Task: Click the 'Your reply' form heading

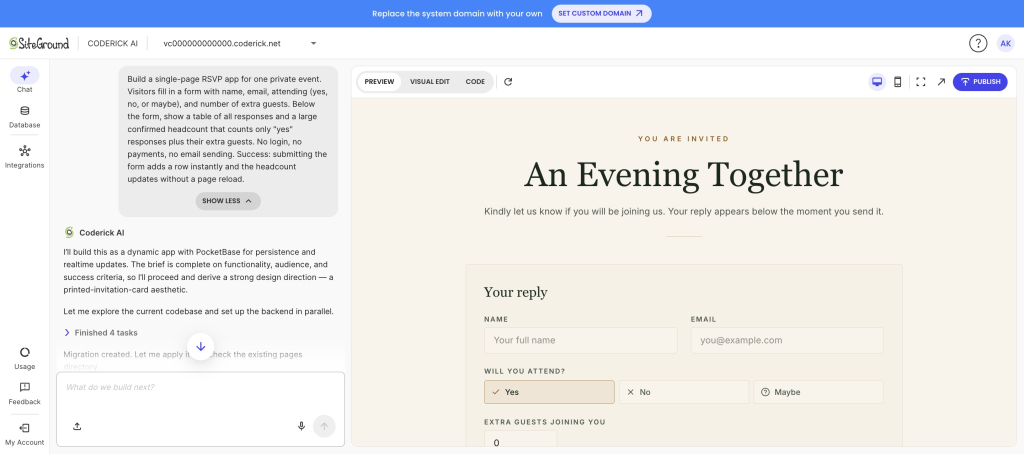Action: click(515, 292)
